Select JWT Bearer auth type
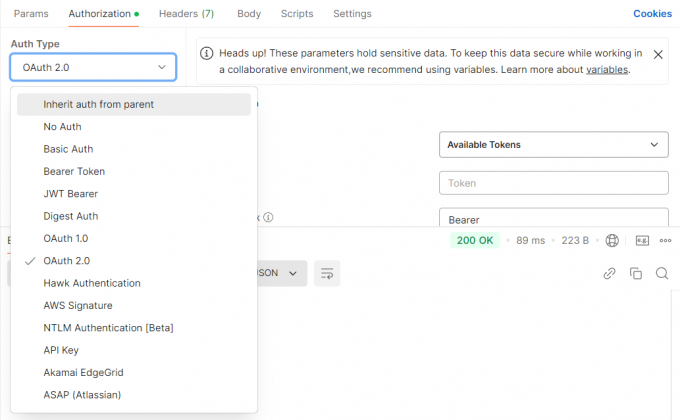Image resolution: width=680 pixels, height=420 pixels. tap(134, 194)
